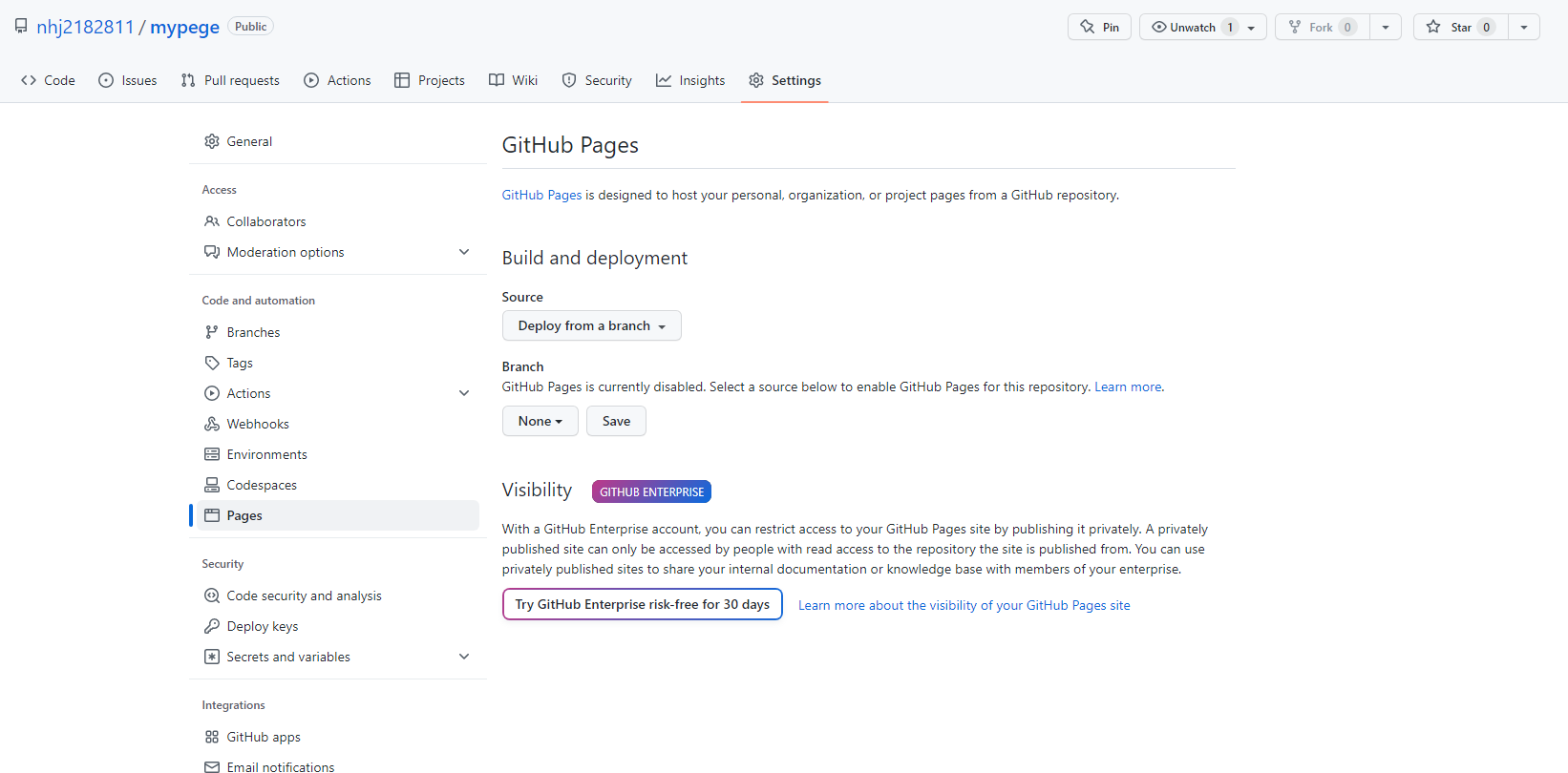Click the "GitHub Pages" page heading
Viewport: 1568px width, 773px height.
[x=570, y=145]
